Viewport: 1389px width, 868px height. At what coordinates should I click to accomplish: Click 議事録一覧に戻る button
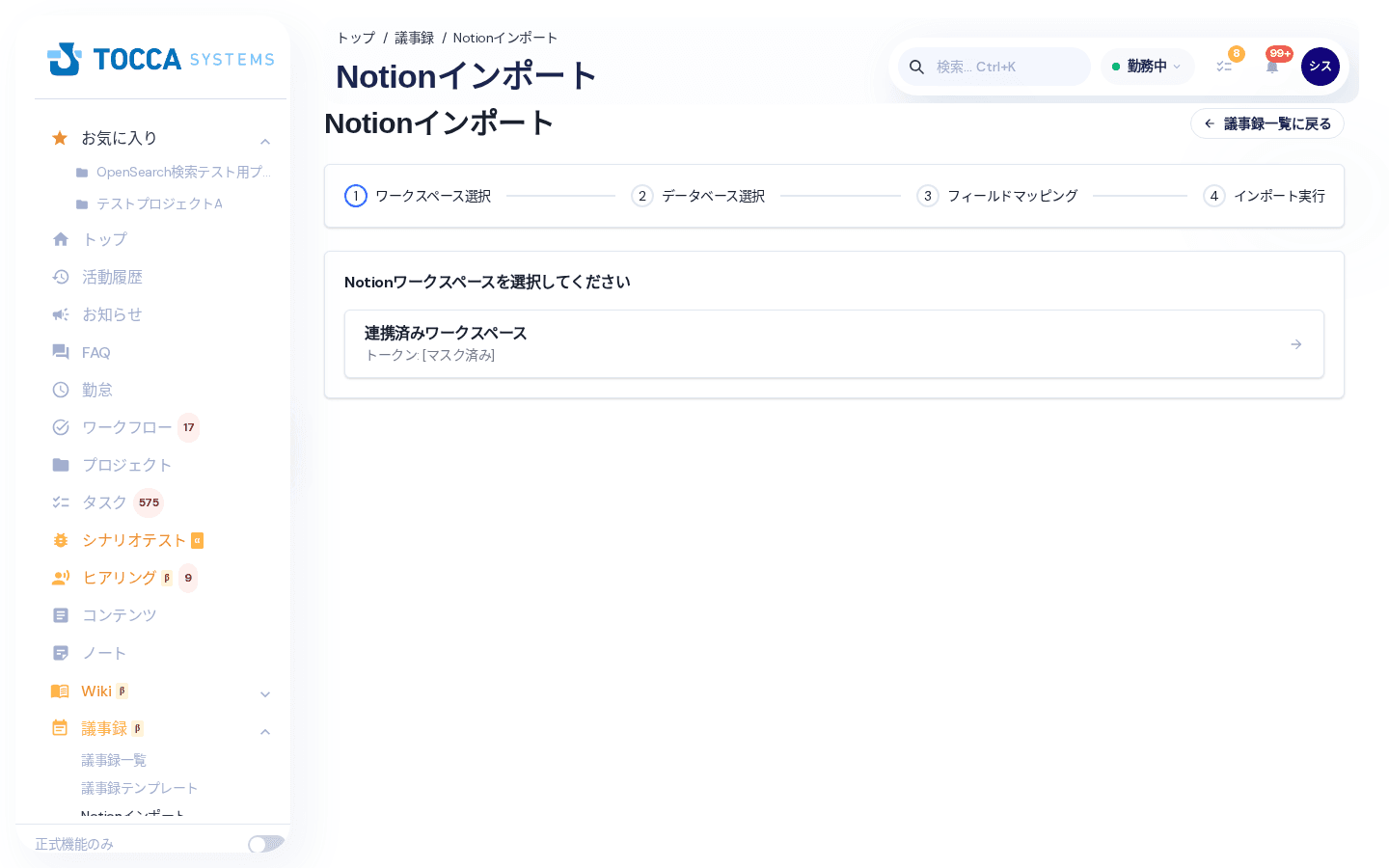(x=1267, y=123)
